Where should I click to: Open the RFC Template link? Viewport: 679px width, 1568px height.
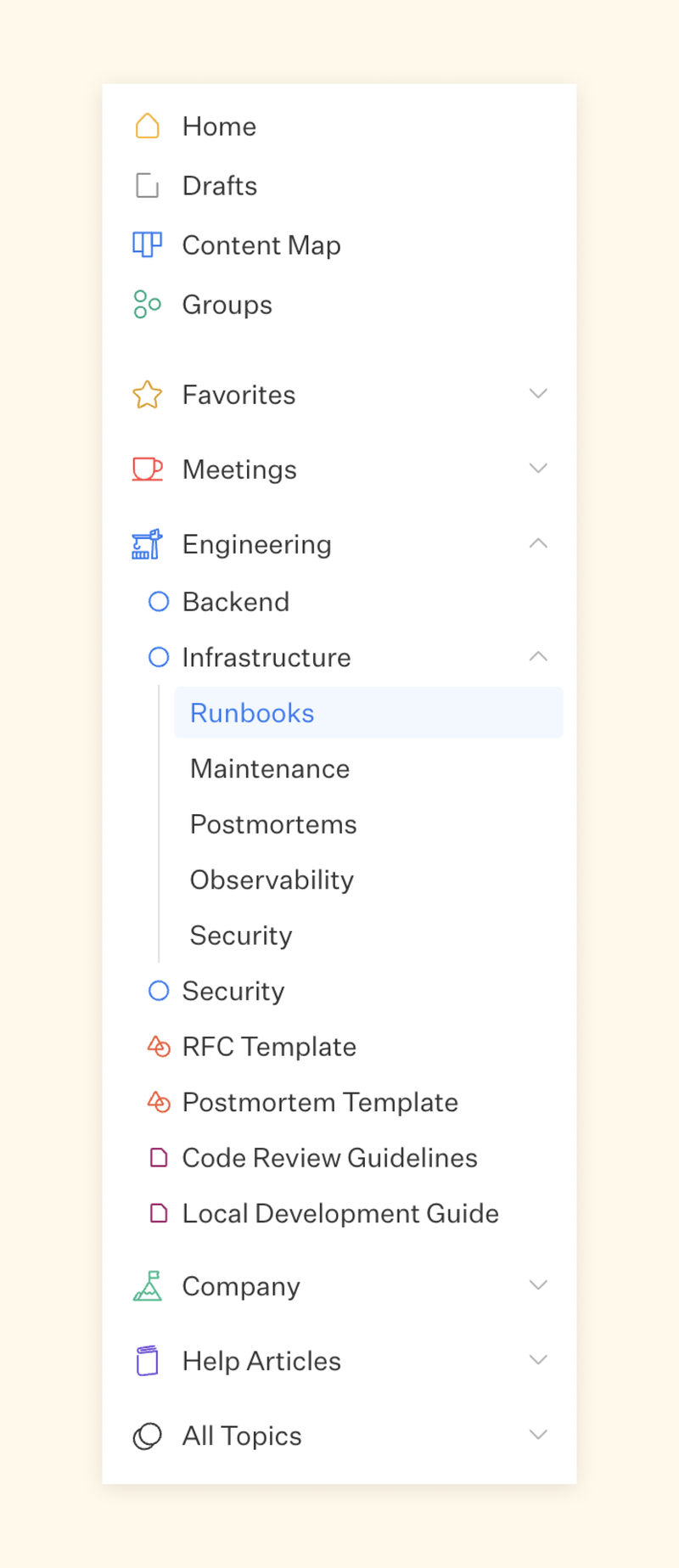tap(269, 1047)
